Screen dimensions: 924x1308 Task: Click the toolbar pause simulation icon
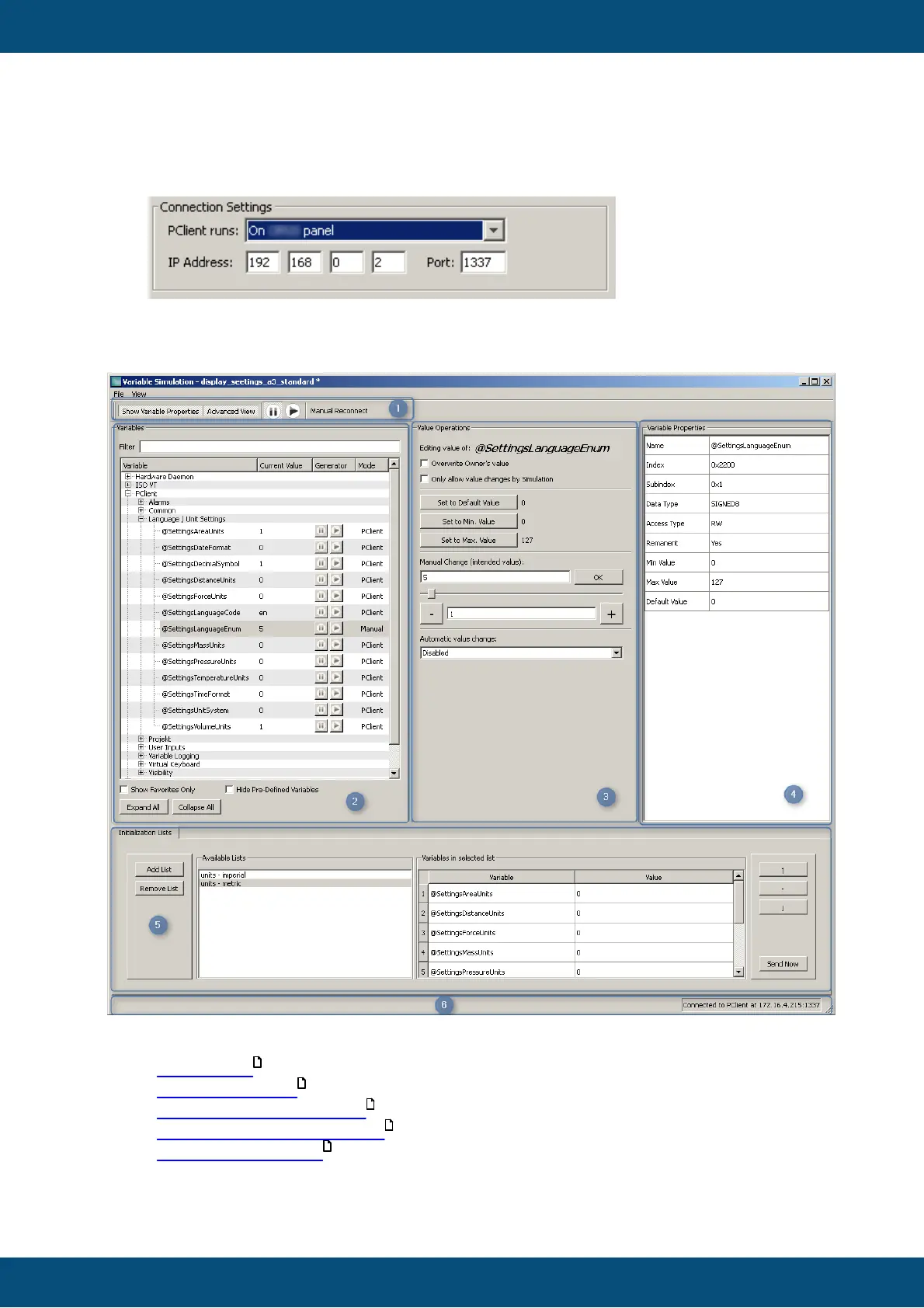point(273,411)
